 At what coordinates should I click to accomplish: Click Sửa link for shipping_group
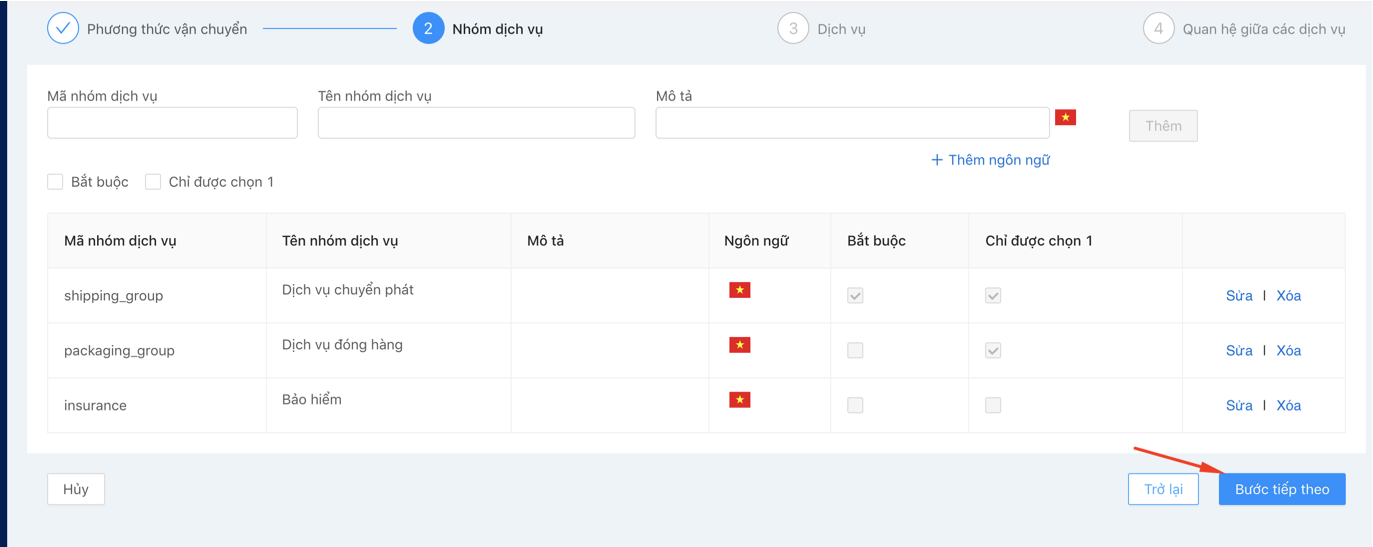point(1239,296)
